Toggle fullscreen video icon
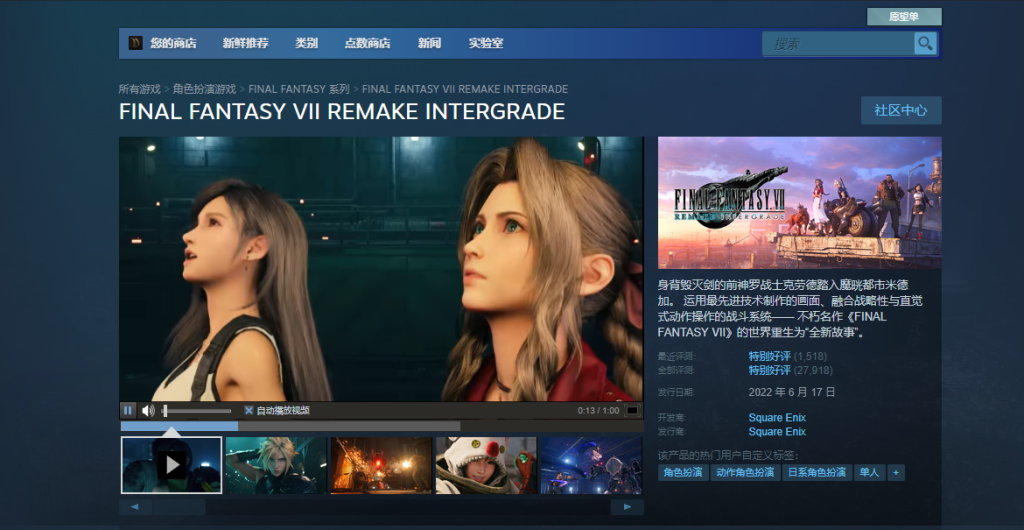The image size is (1024, 530). coord(632,411)
